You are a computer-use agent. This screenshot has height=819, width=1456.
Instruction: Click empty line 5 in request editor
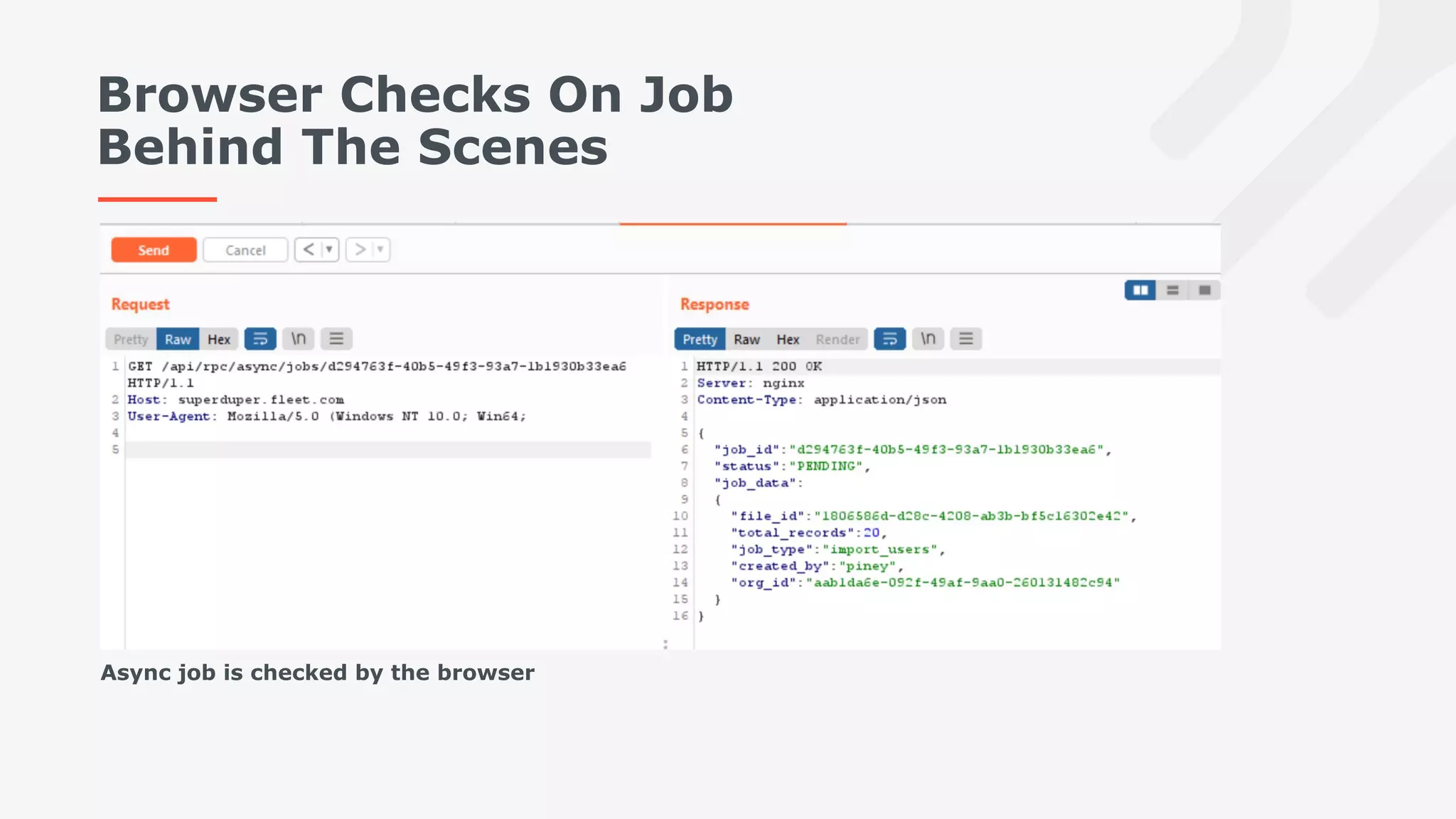[388, 449]
